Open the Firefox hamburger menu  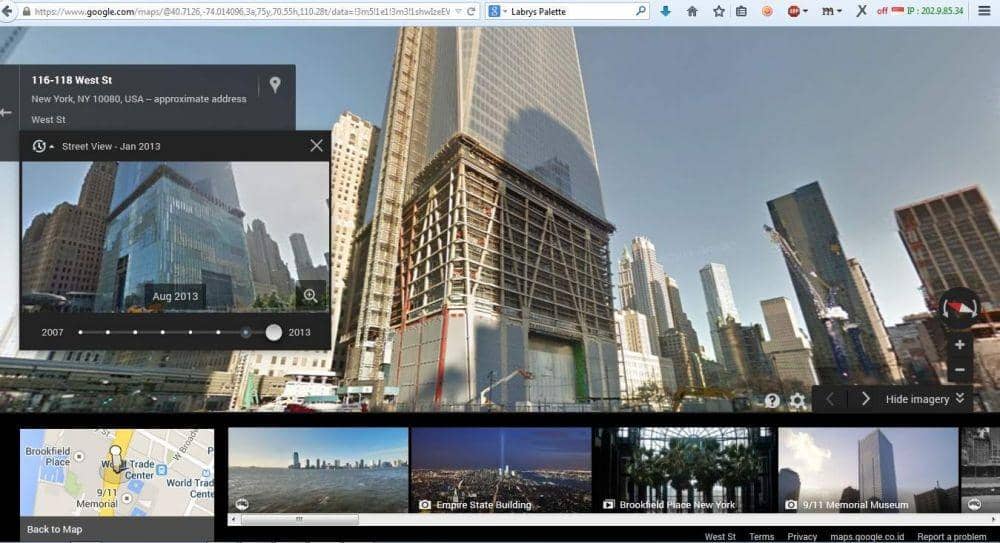984,11
